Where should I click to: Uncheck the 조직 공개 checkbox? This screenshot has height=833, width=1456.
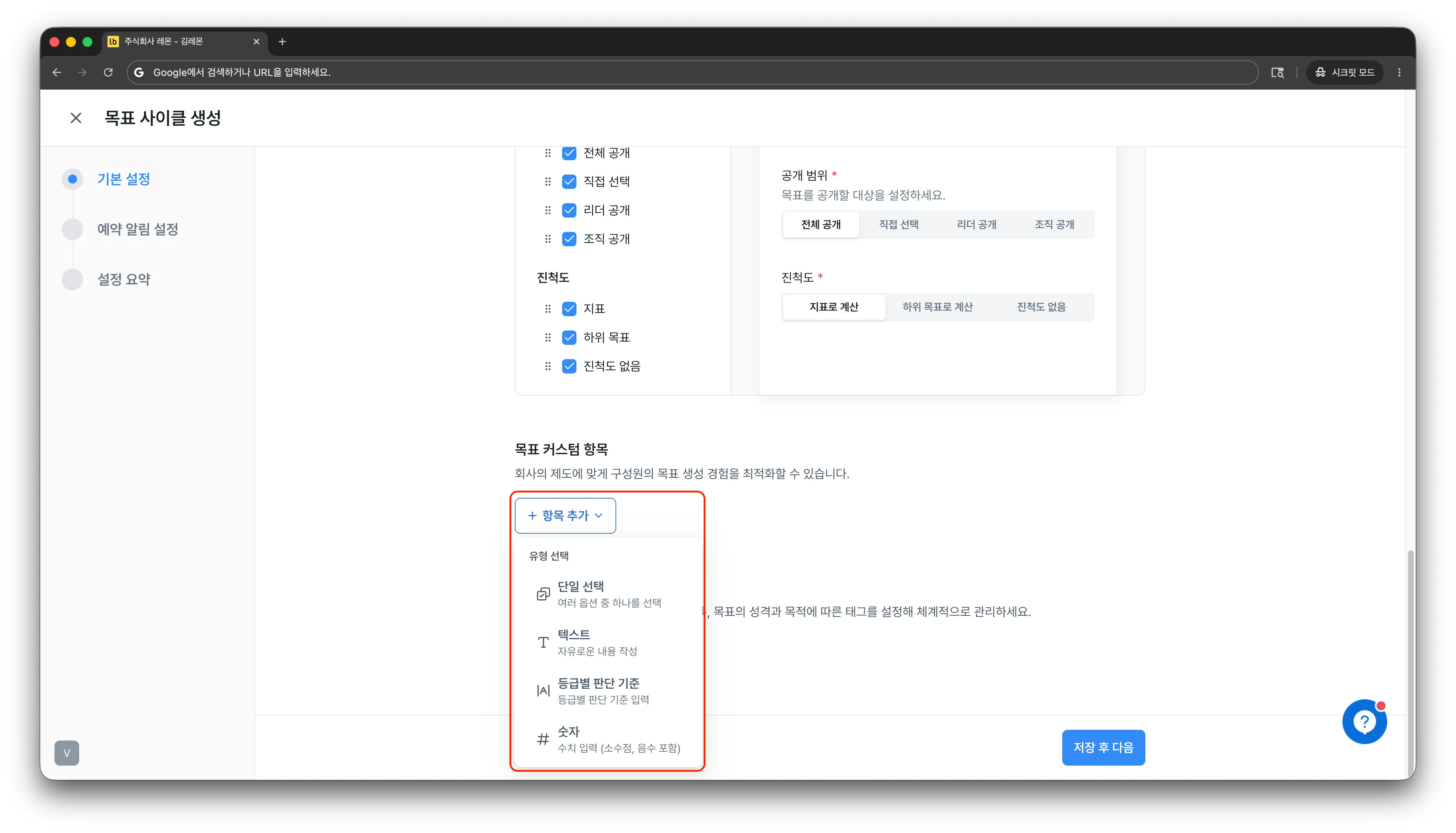click(569, 239)
